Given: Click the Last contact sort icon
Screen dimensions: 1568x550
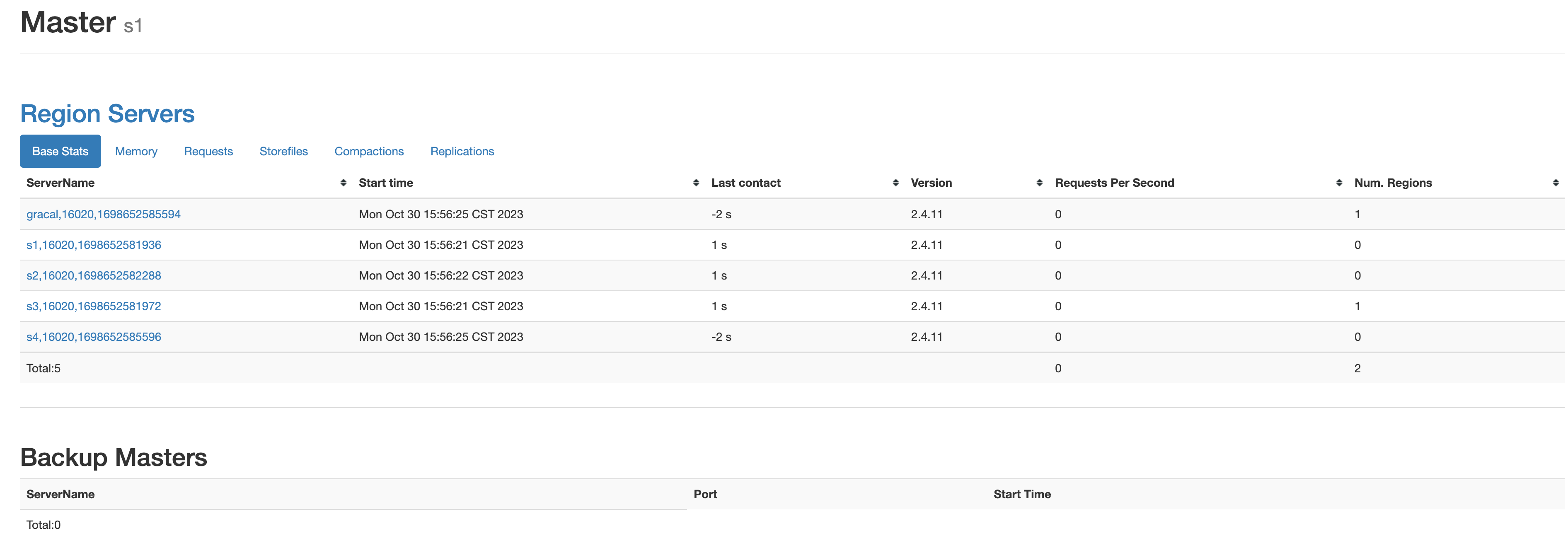Looking at the screenshot, I should (895, 183).
